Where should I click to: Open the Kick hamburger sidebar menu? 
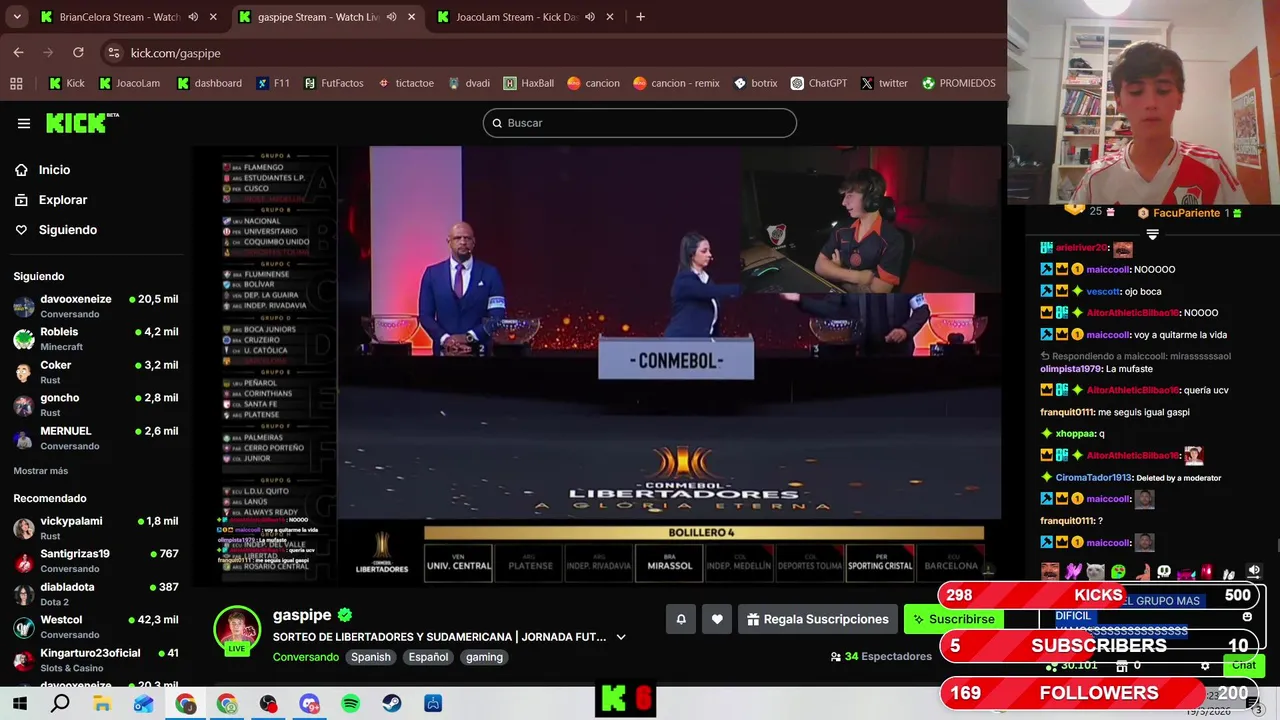pyautogui.click(x=24, y=123)
